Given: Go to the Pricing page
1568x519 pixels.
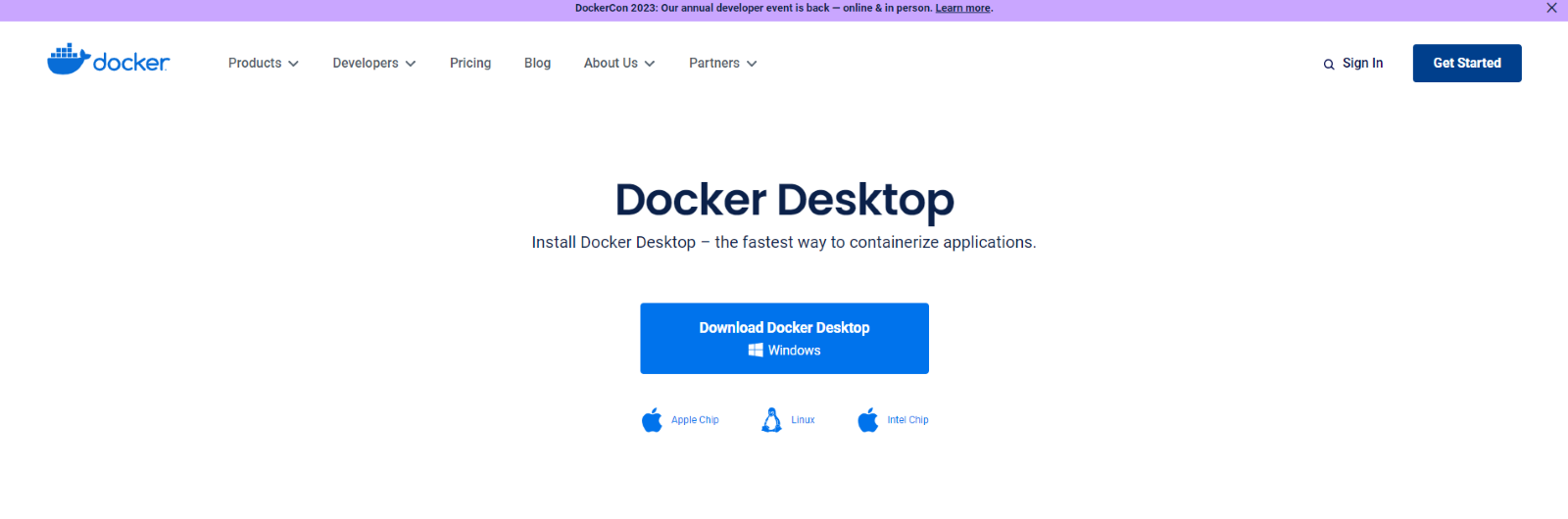Looking at the screenshot, I should 470,63.
